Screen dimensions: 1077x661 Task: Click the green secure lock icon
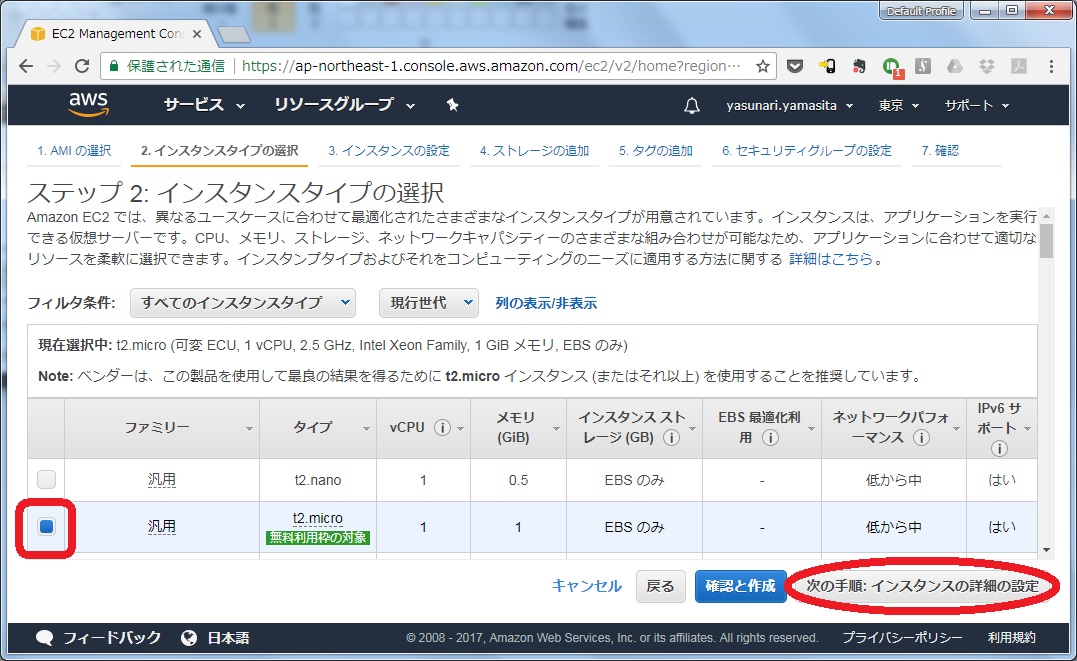coord(114,66)
